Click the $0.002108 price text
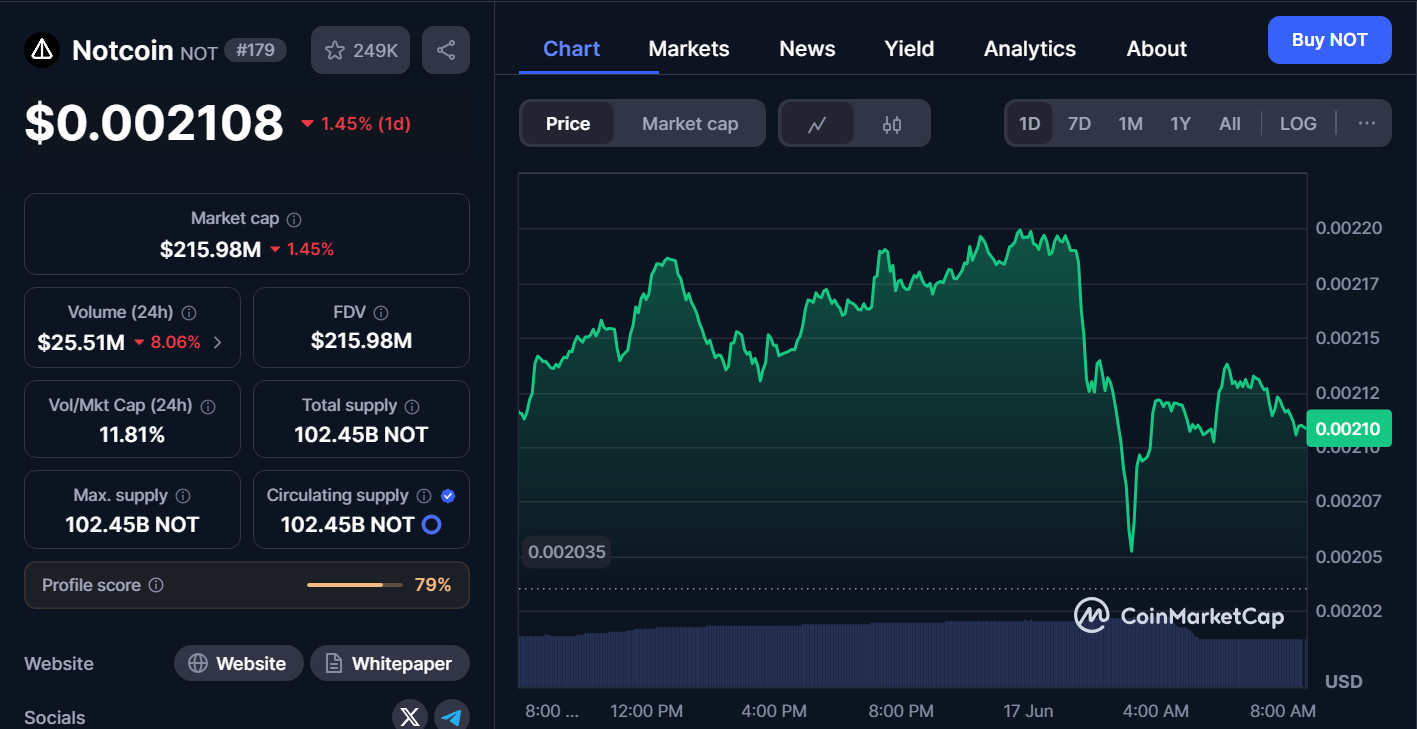The height and width of the screenshot is (729, 1417). (154, 123)
